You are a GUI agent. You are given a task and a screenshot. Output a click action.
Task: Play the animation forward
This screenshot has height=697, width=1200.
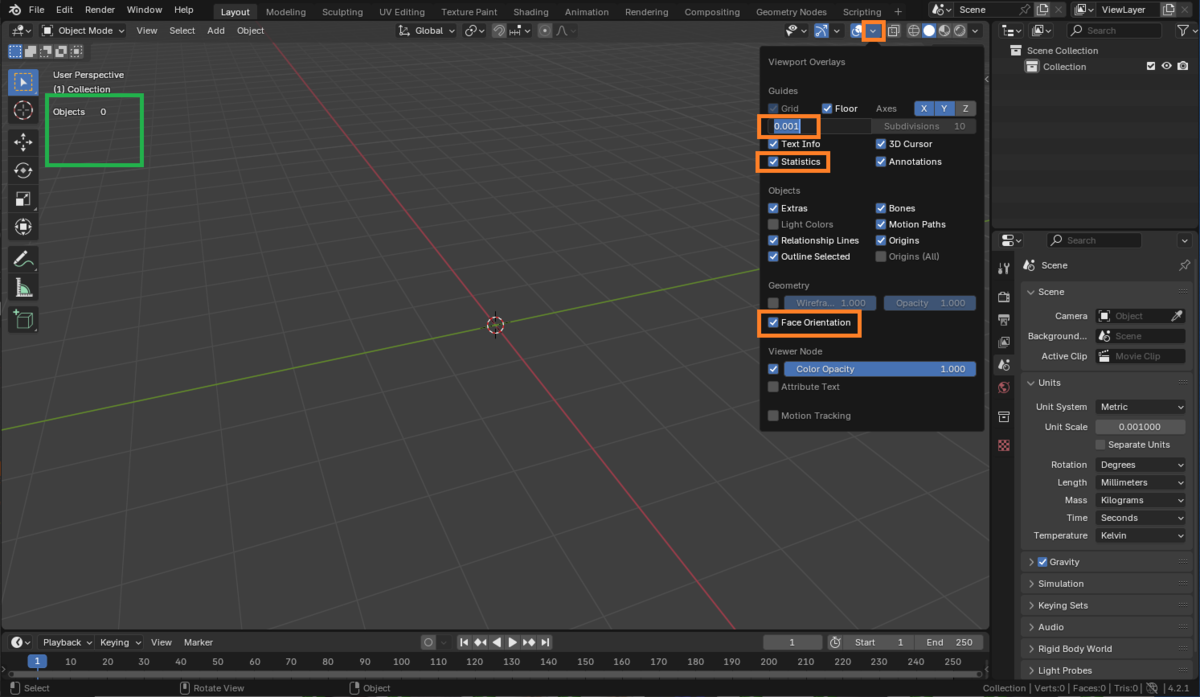[513, 642]
